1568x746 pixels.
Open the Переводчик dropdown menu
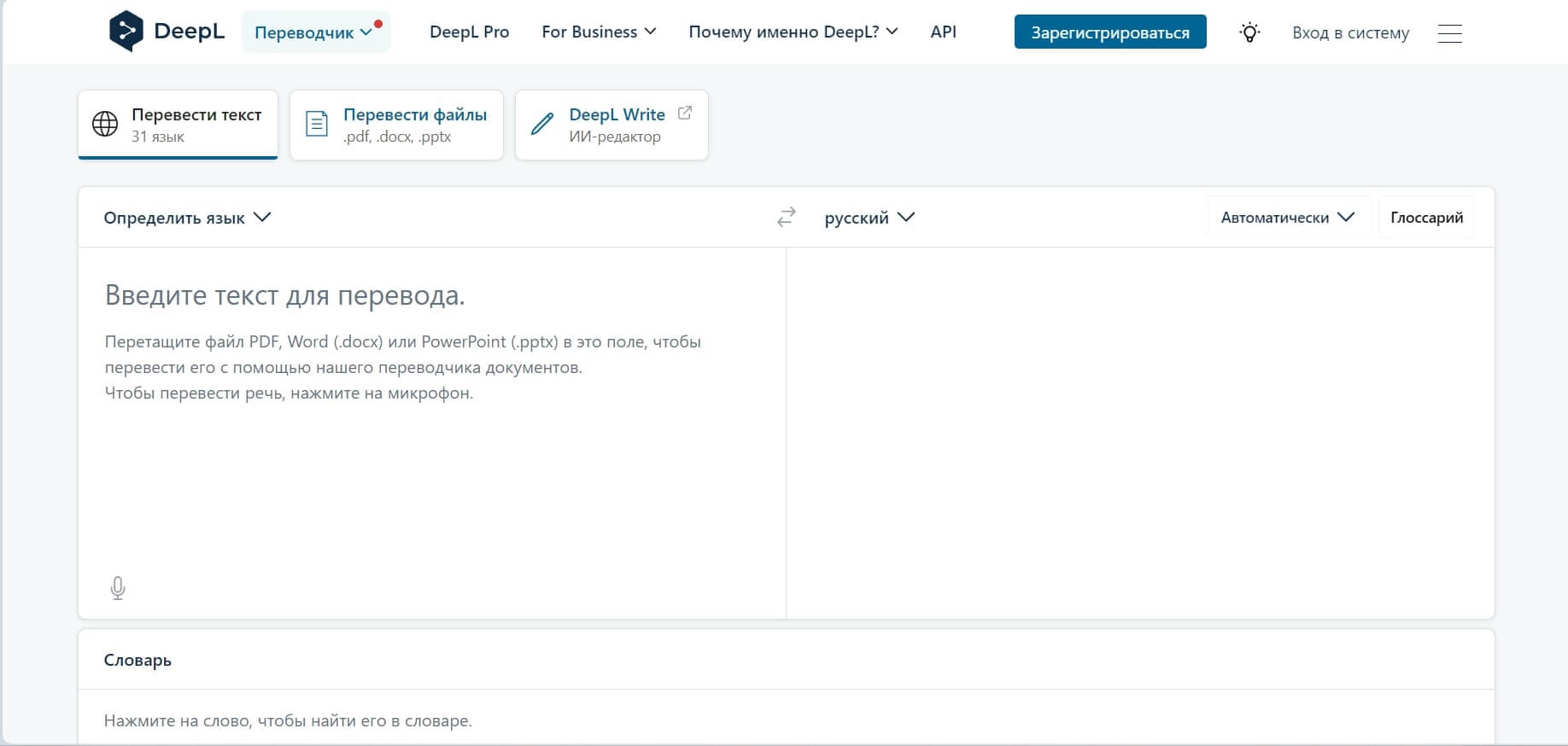pyautogui.click(x=316, y=32)
